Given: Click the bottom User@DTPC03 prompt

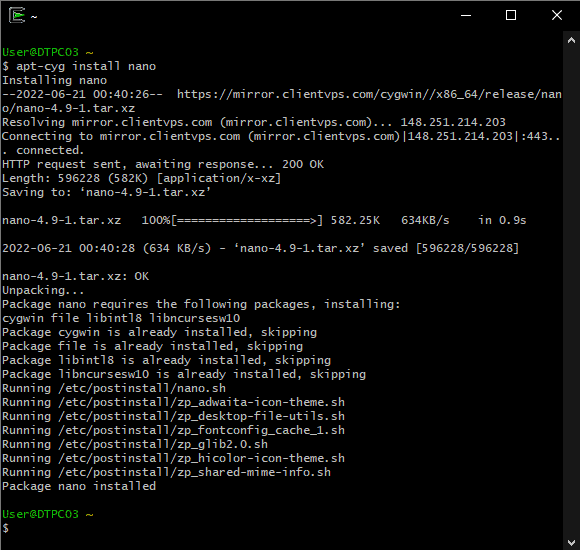Looking at the screenshot, I should click(48, 514).
